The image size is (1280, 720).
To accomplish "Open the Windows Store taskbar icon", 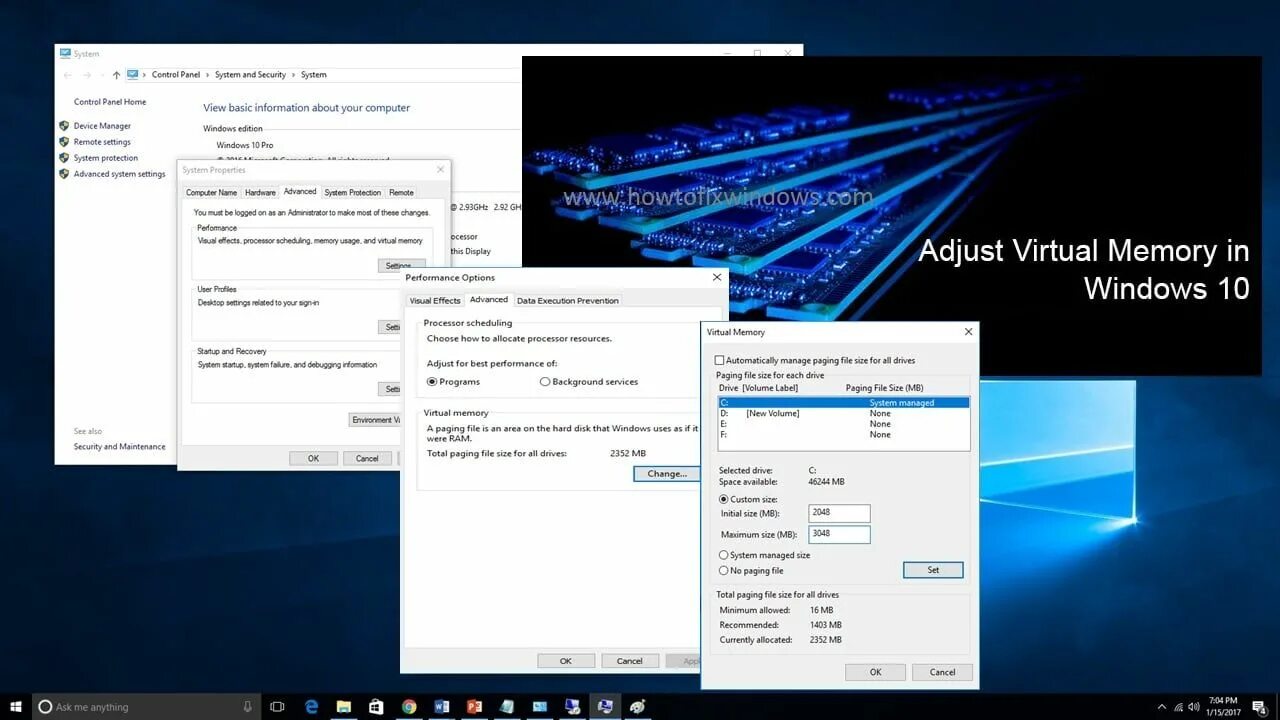I will [x=376, y=707].
